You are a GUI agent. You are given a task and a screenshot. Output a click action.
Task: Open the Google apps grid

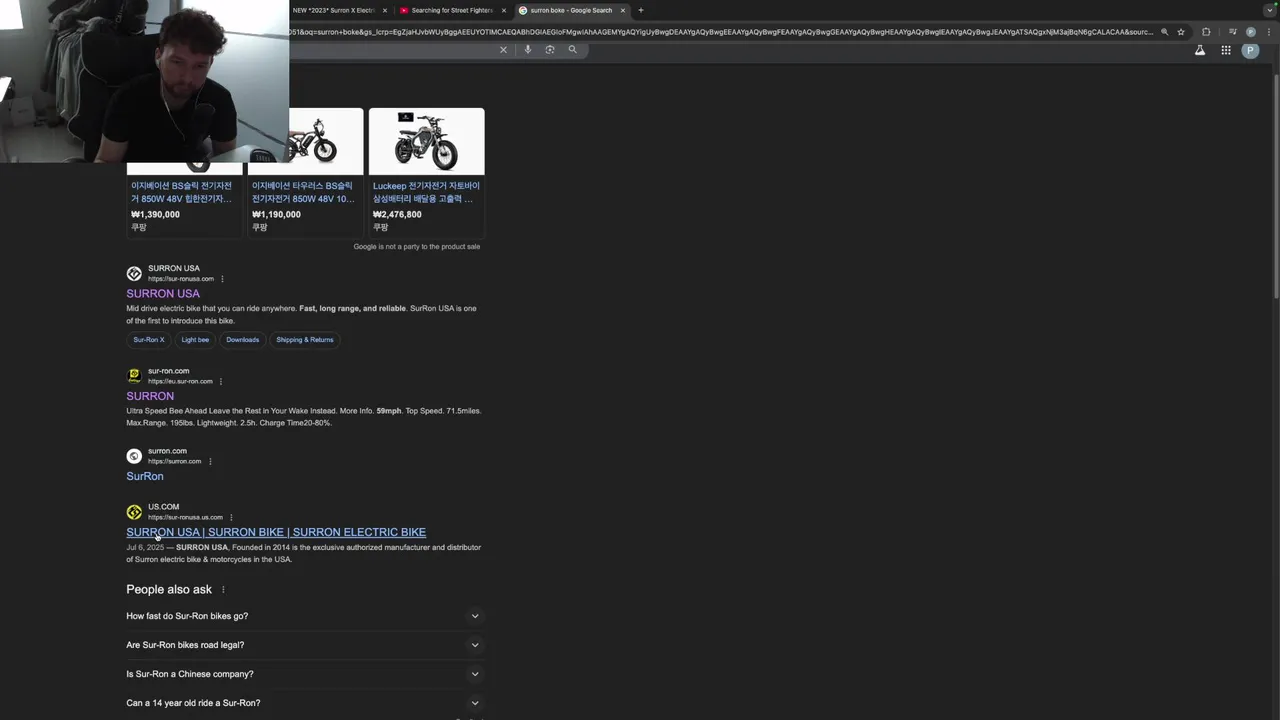tap(1226, 50)
